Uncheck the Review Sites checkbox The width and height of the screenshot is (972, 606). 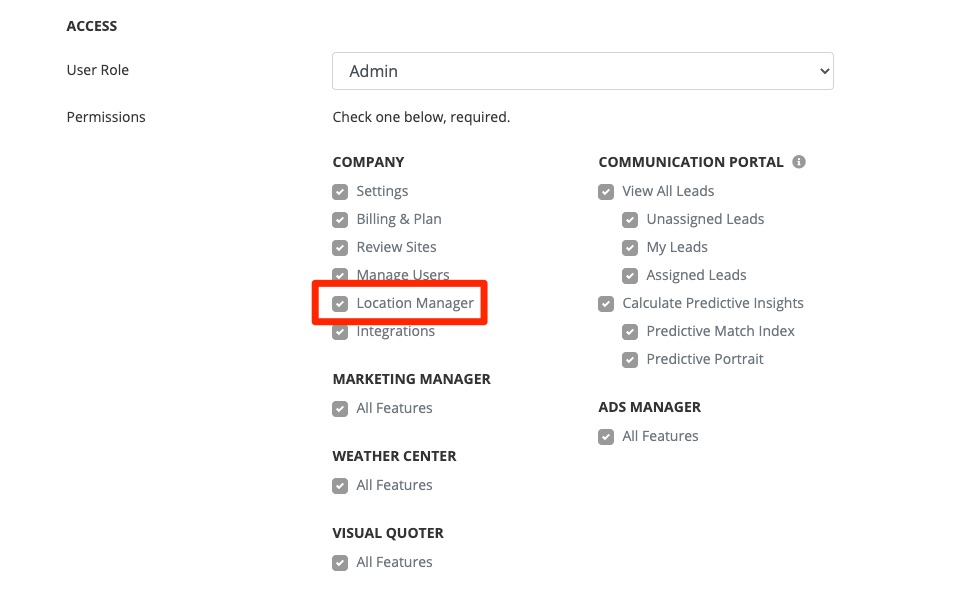[340, 247]
